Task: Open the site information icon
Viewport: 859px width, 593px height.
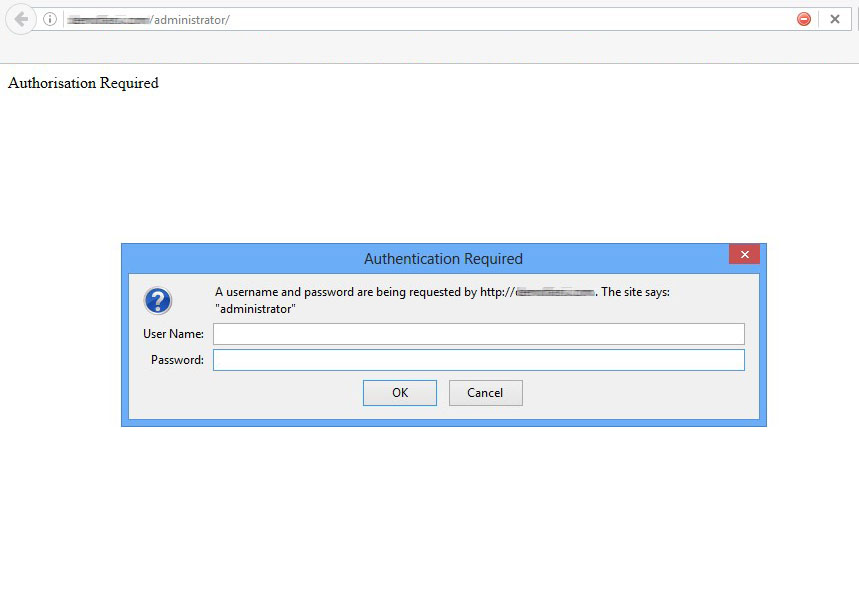Action: point(50,19)
